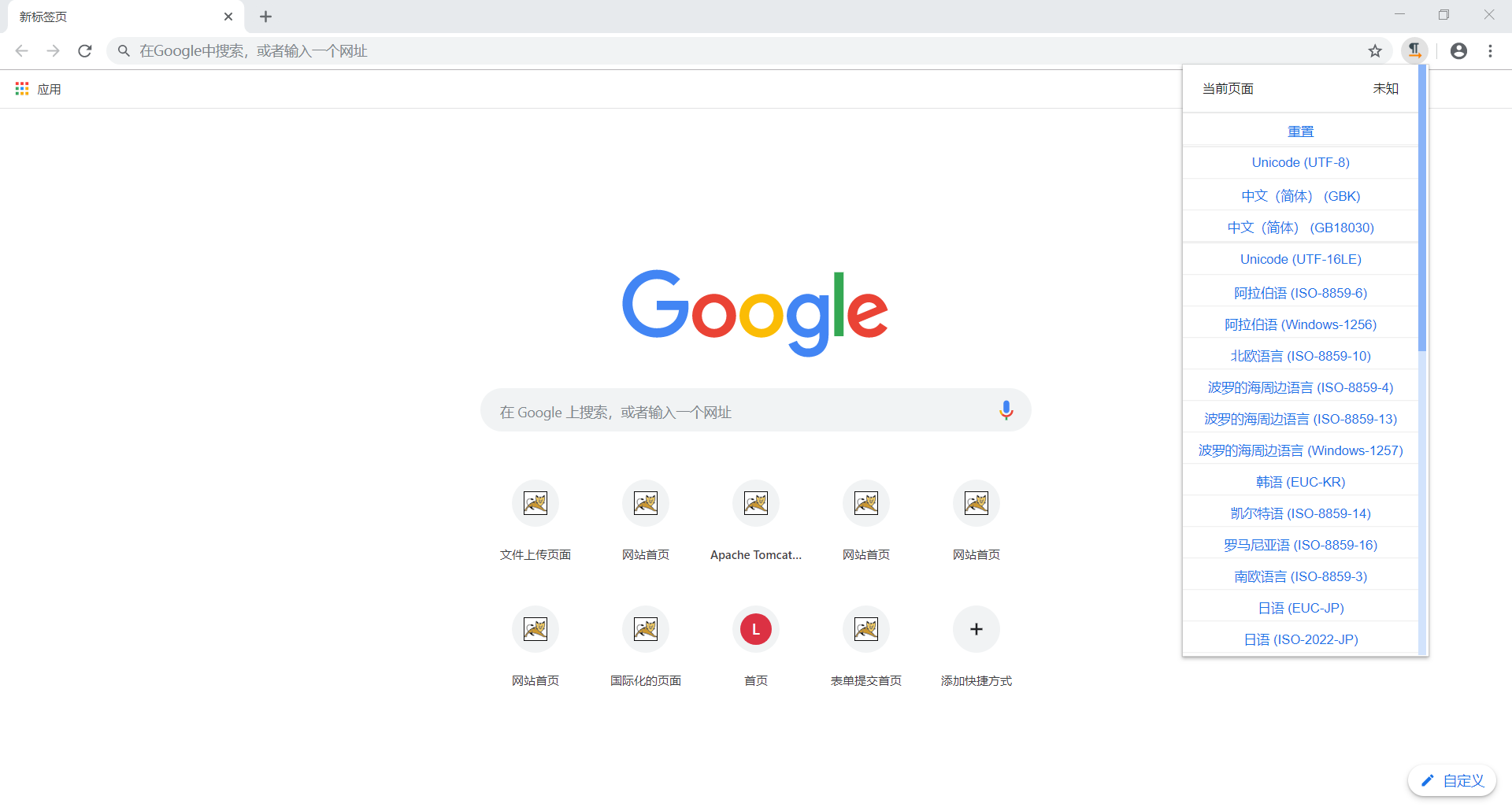Click the 重置 reset link in the popup
The width and height of the screenshot is (1512, 811).
click(x=1299, y=131)
